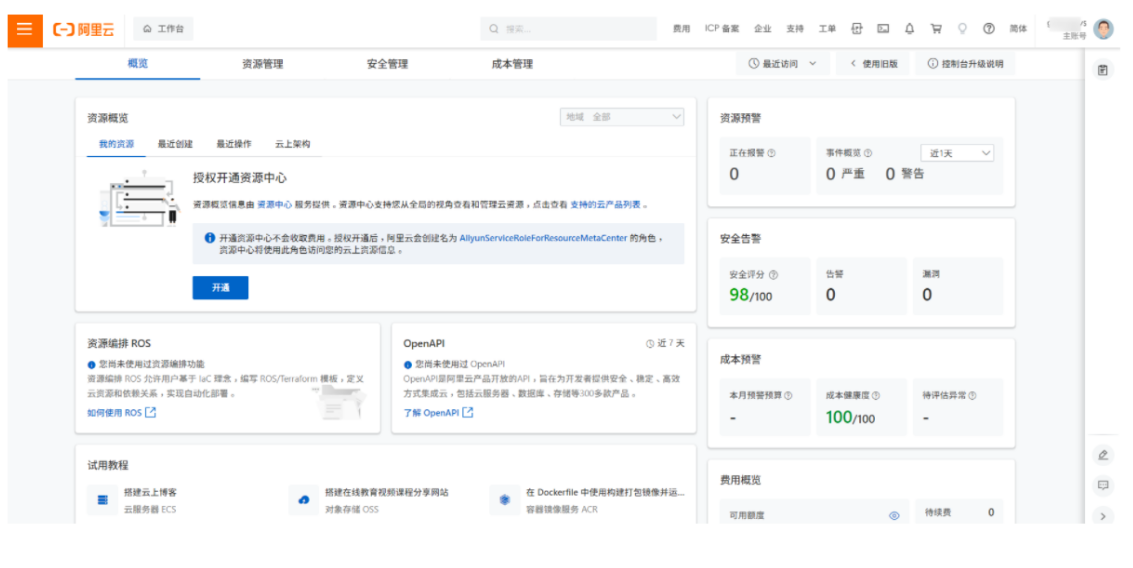Open the user avatar menu
Image resolution: width=1133 pixels, height=568 pixels.
(x=1103, y=29)
